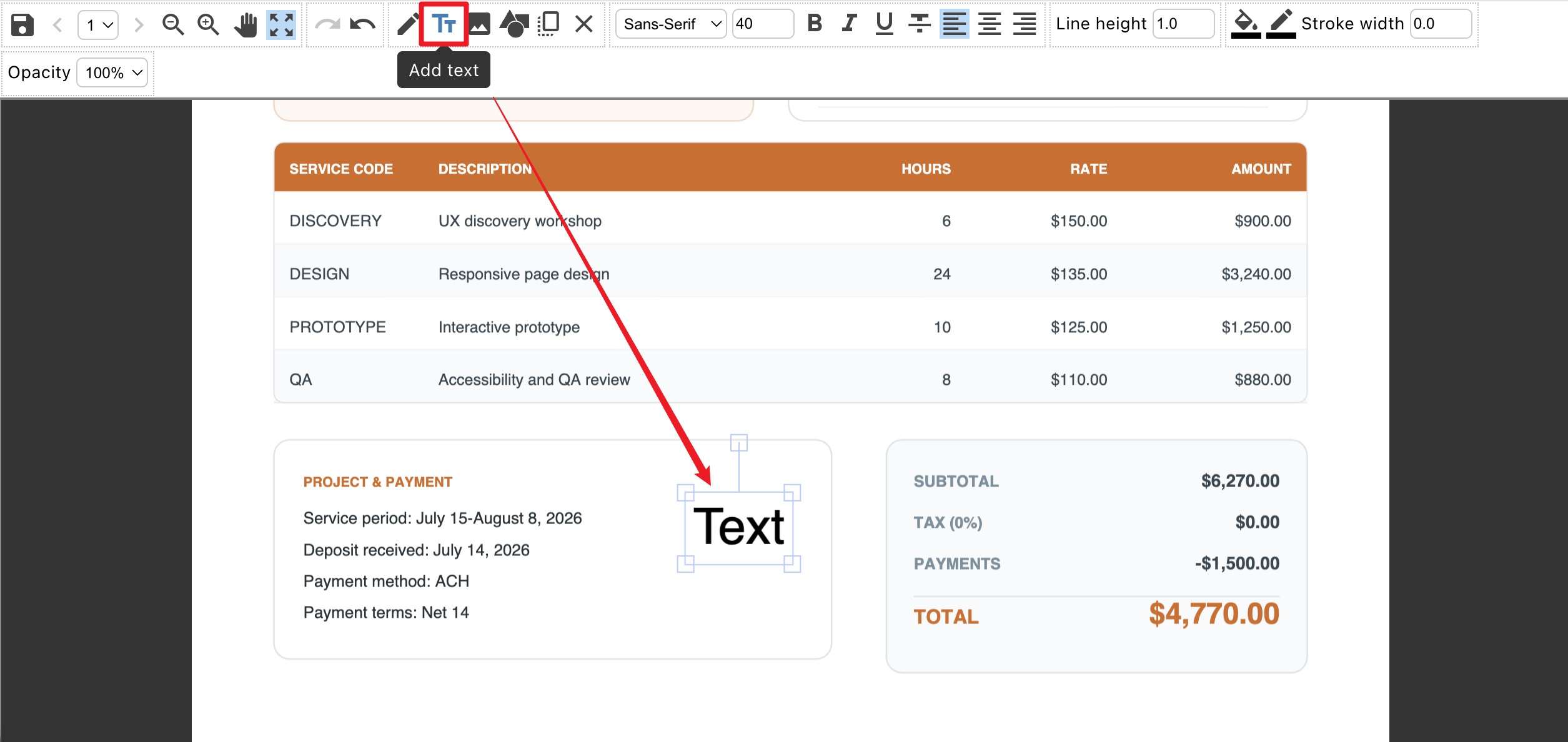
Task: Open the Opacity 100% dropdown
Action: [112, 72]
